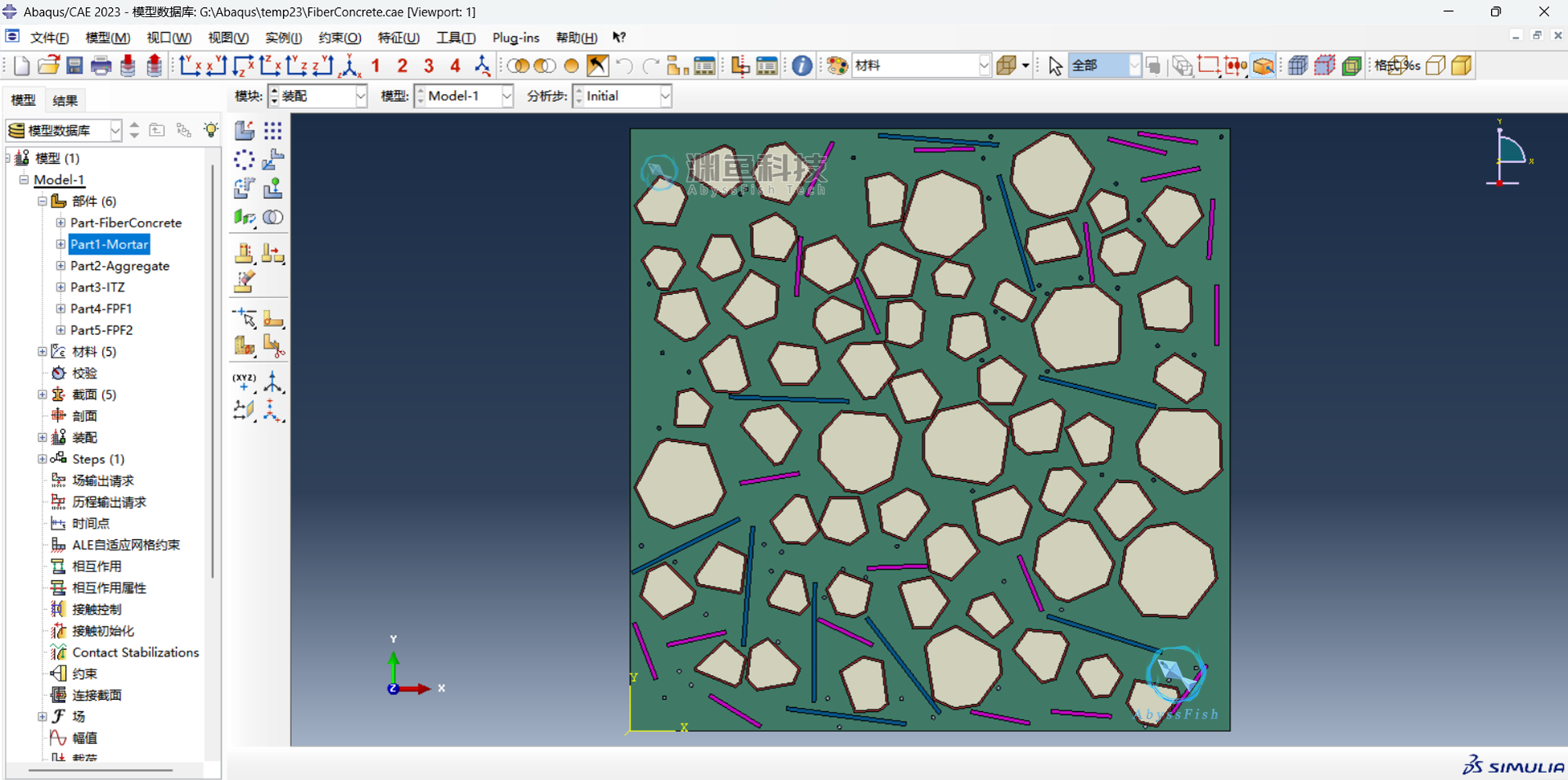The height and width of the screenshot is (780, 1568).
Task: Apply the XY front view icon
Action: [191, 66]
